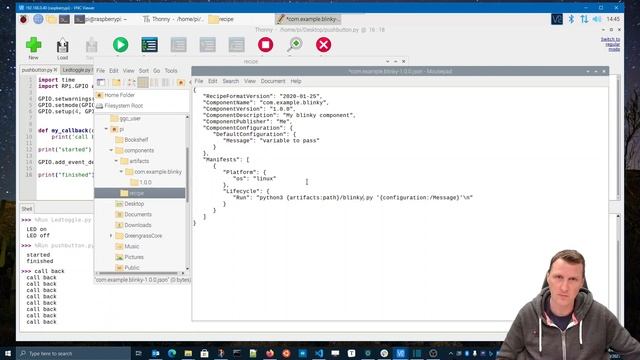640x360 pixels.
Task: Open the Raspberry Pi main menu
Action: [24, 19]
